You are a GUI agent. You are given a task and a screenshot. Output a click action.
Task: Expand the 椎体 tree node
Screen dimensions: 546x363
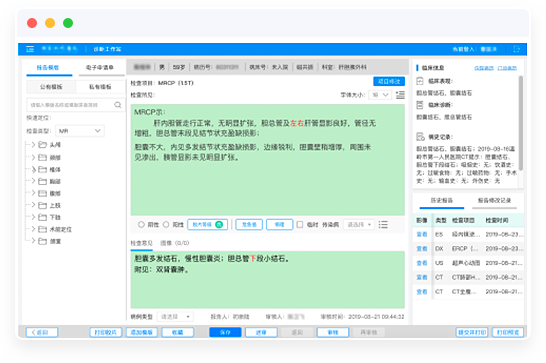33,170
